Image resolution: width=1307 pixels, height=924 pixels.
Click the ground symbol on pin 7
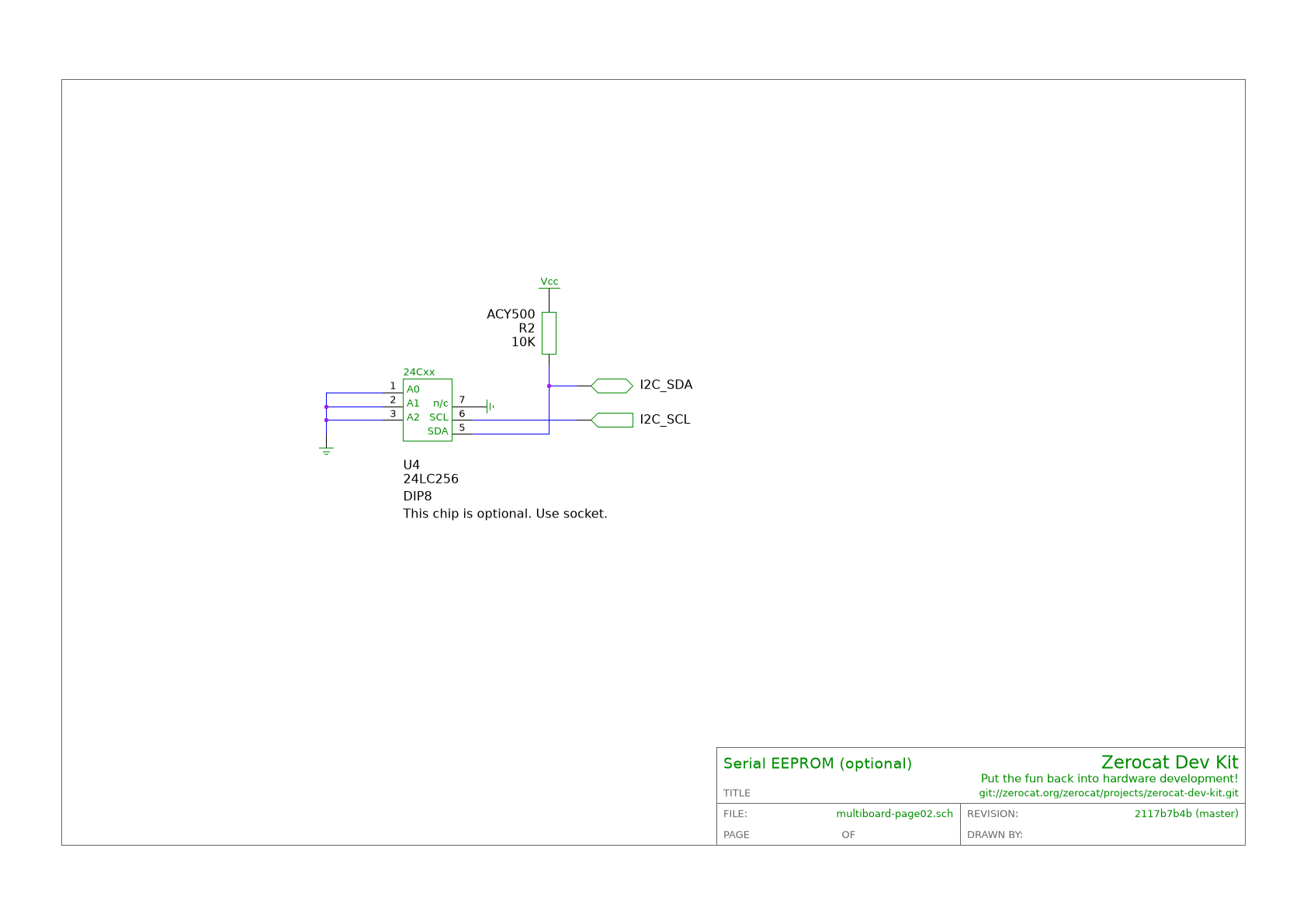point(490,406)
